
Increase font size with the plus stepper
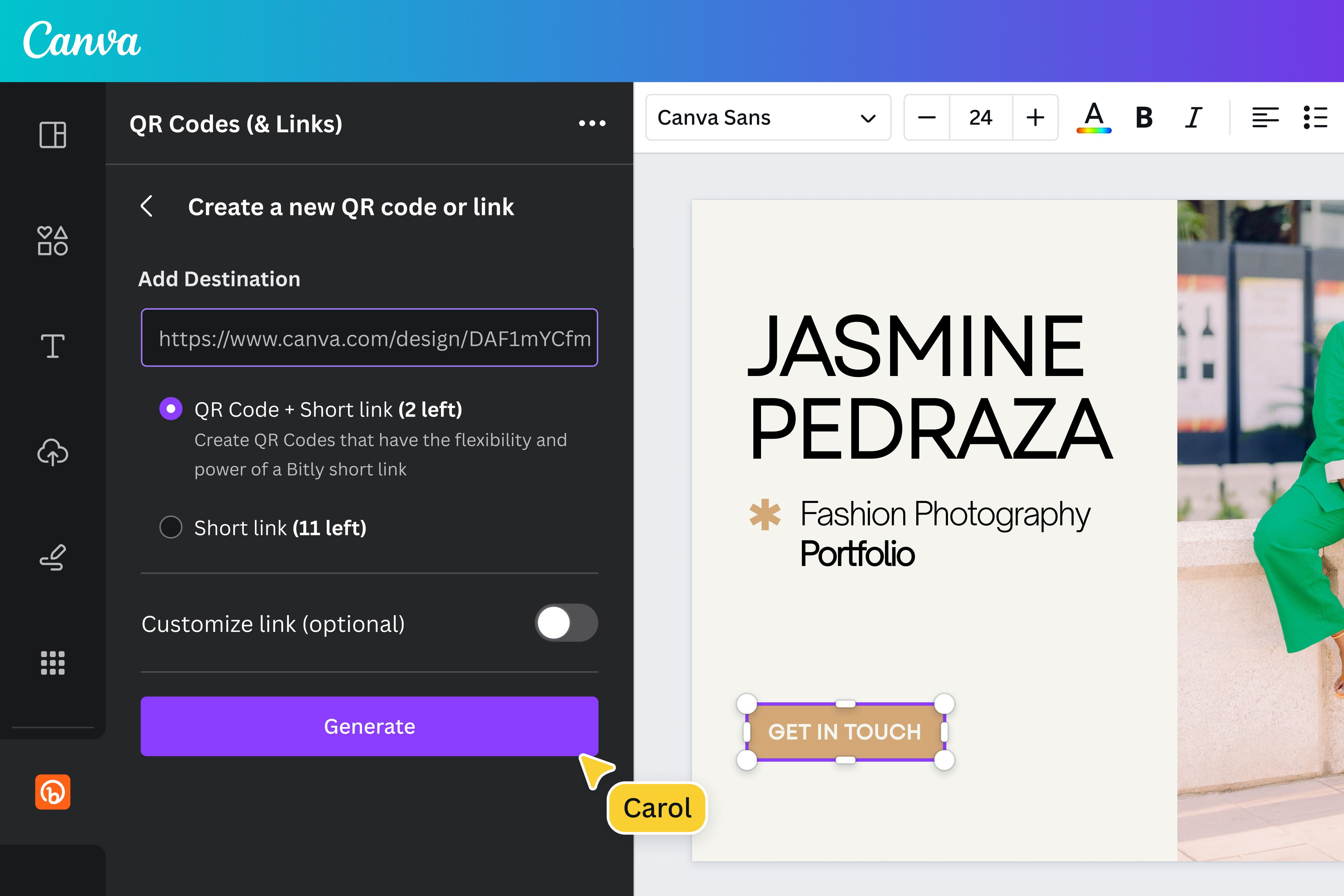(1035, 118)
